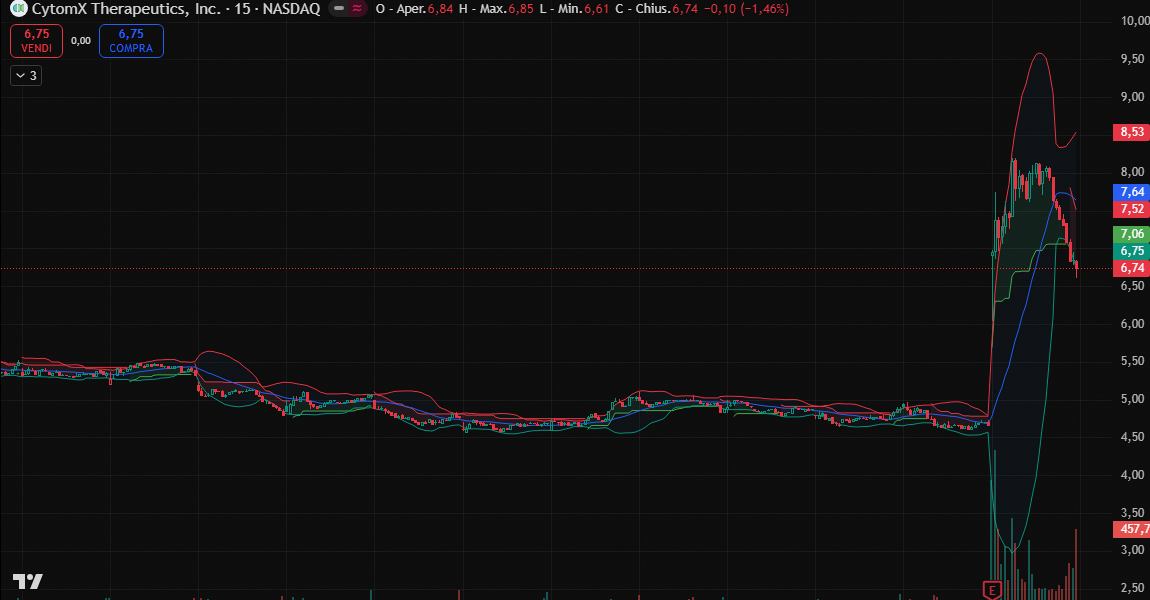The image size is (1150, 600).
Task: Click the blue 7,64 price label
Action: tap(1132, 192)
